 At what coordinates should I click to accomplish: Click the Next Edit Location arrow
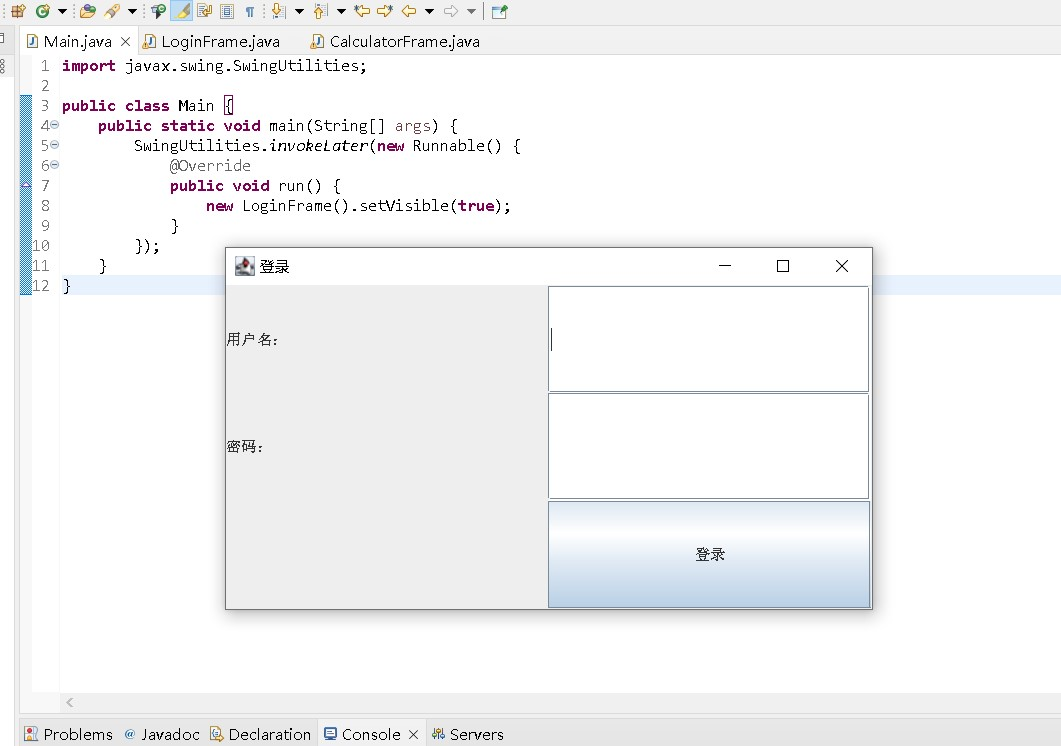[385, 11]
